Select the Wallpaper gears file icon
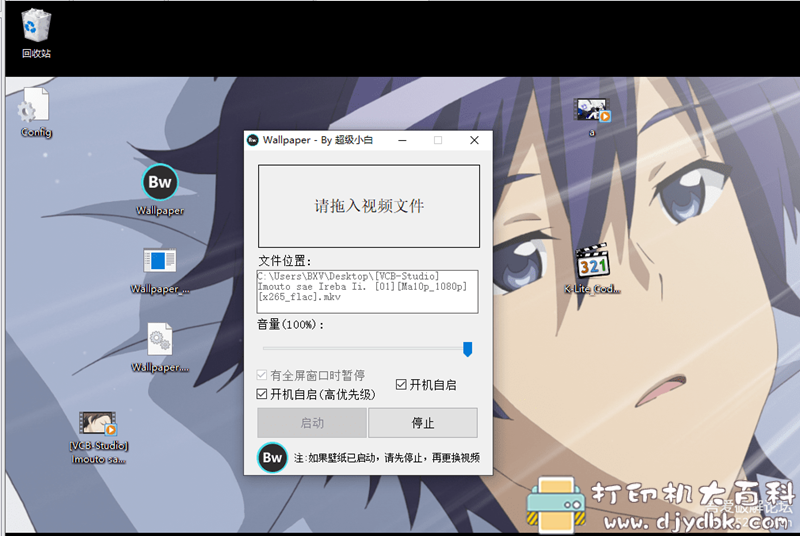Viewport: 800px width, 536px height. 160,348
